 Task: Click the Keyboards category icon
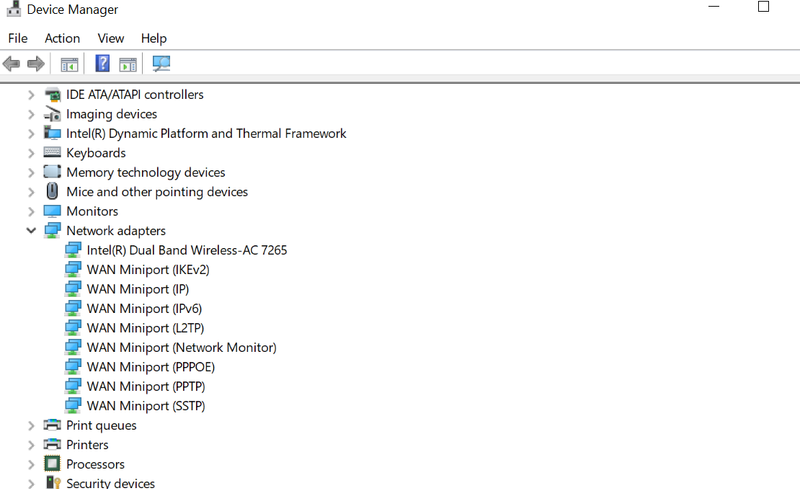(x=52, y=152)
